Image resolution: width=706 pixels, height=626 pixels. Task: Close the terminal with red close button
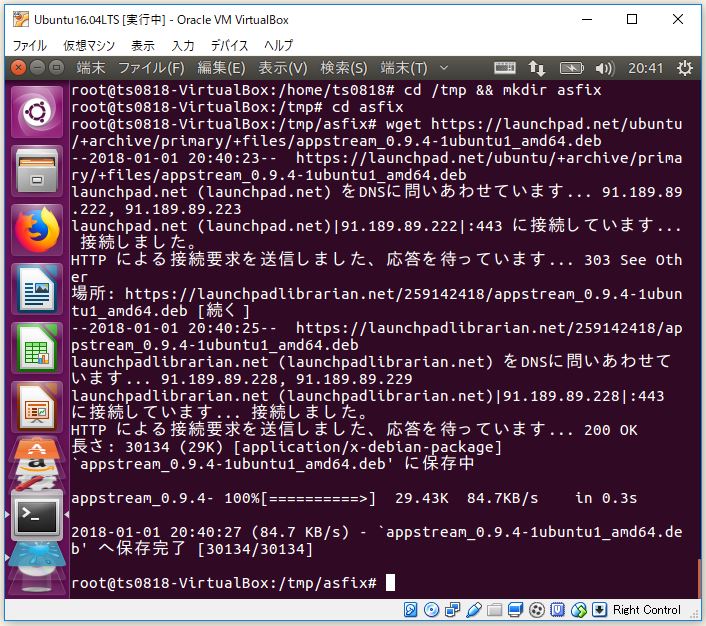point(18,68)
